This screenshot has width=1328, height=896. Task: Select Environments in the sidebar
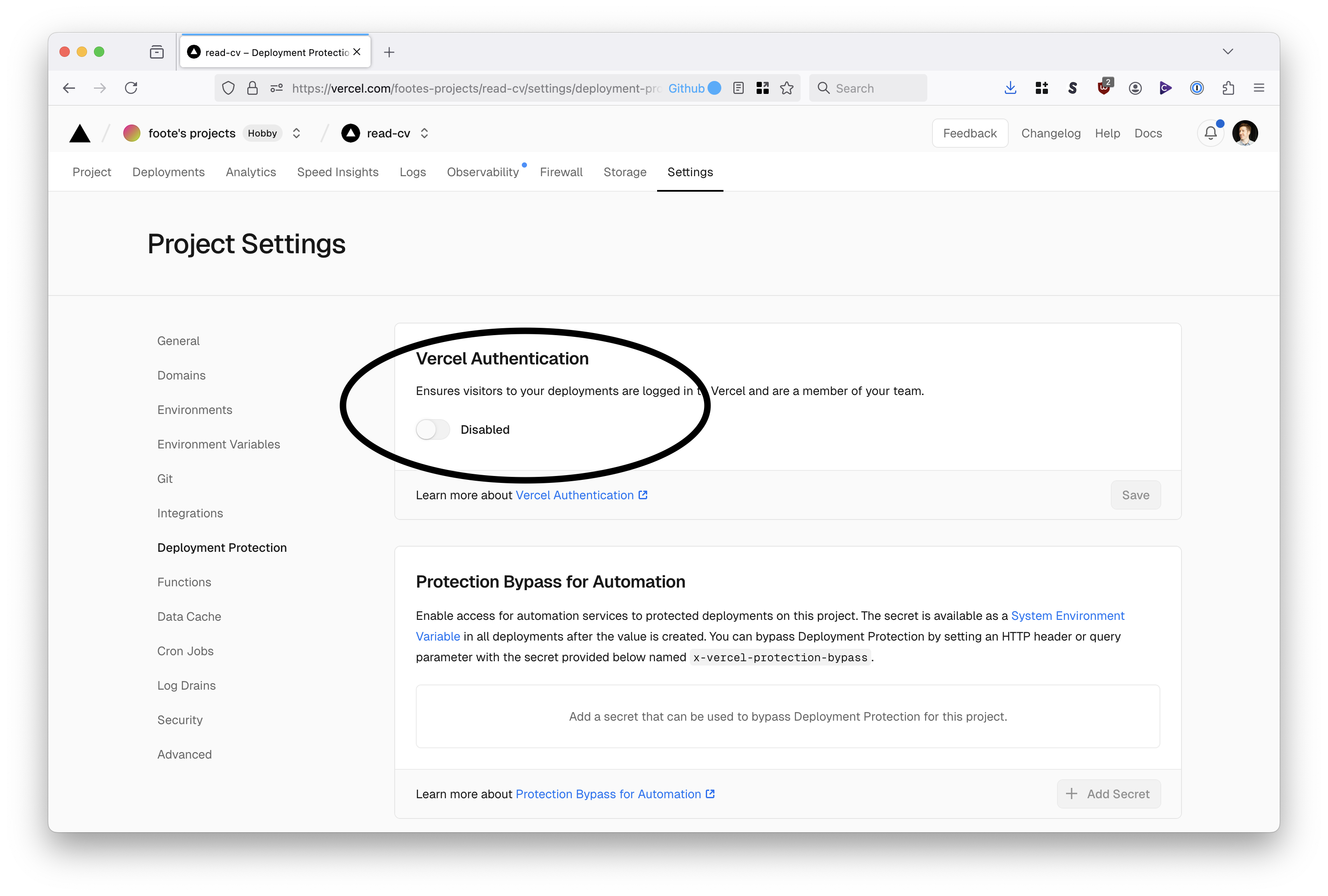pyautogui.click(x=195, y=410)
